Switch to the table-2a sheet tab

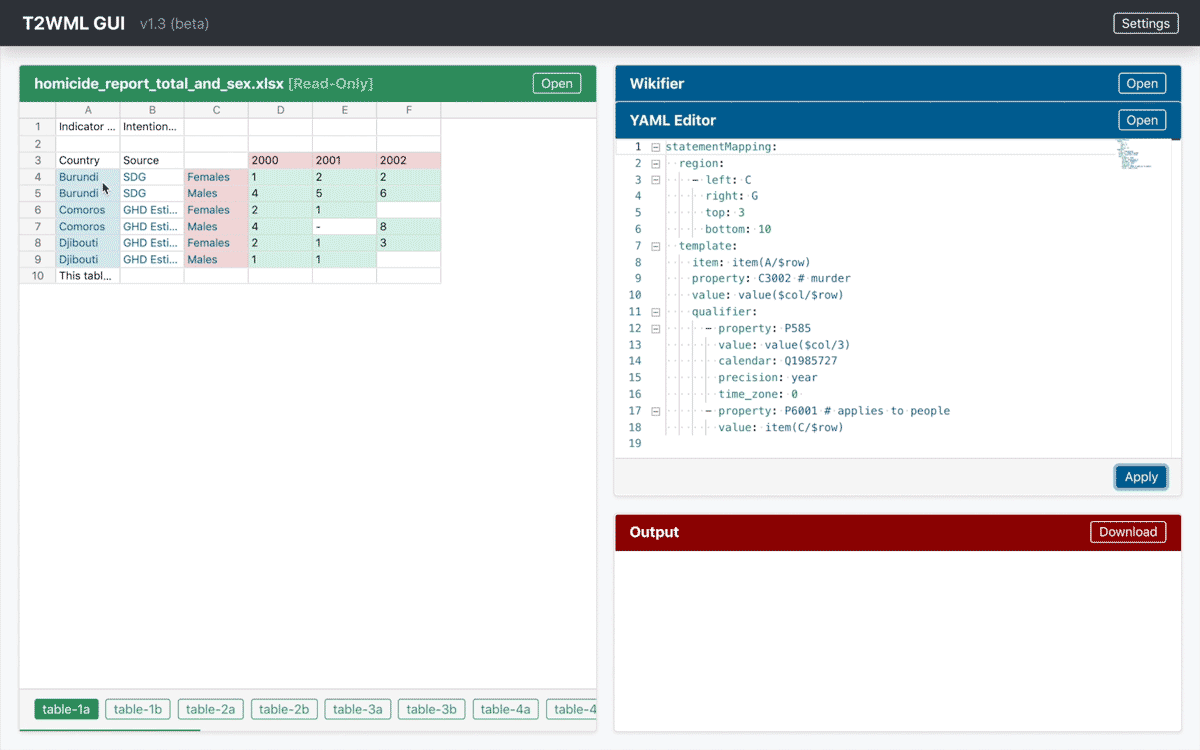(210, 709)
